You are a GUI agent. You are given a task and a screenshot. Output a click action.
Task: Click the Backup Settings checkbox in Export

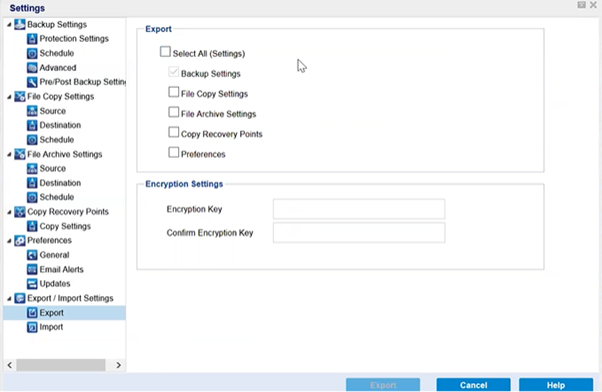click(174, 72)
